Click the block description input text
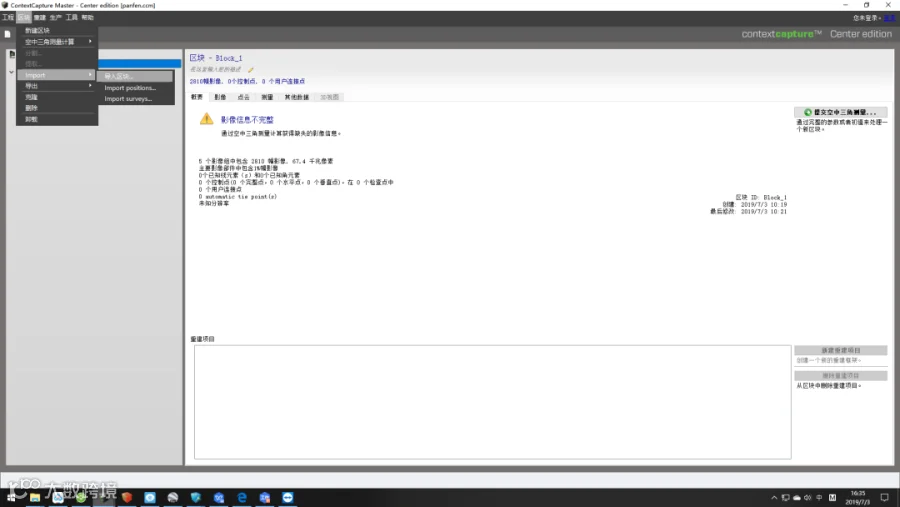This screenshot has height=507, width=900. (x=216, y=69)
